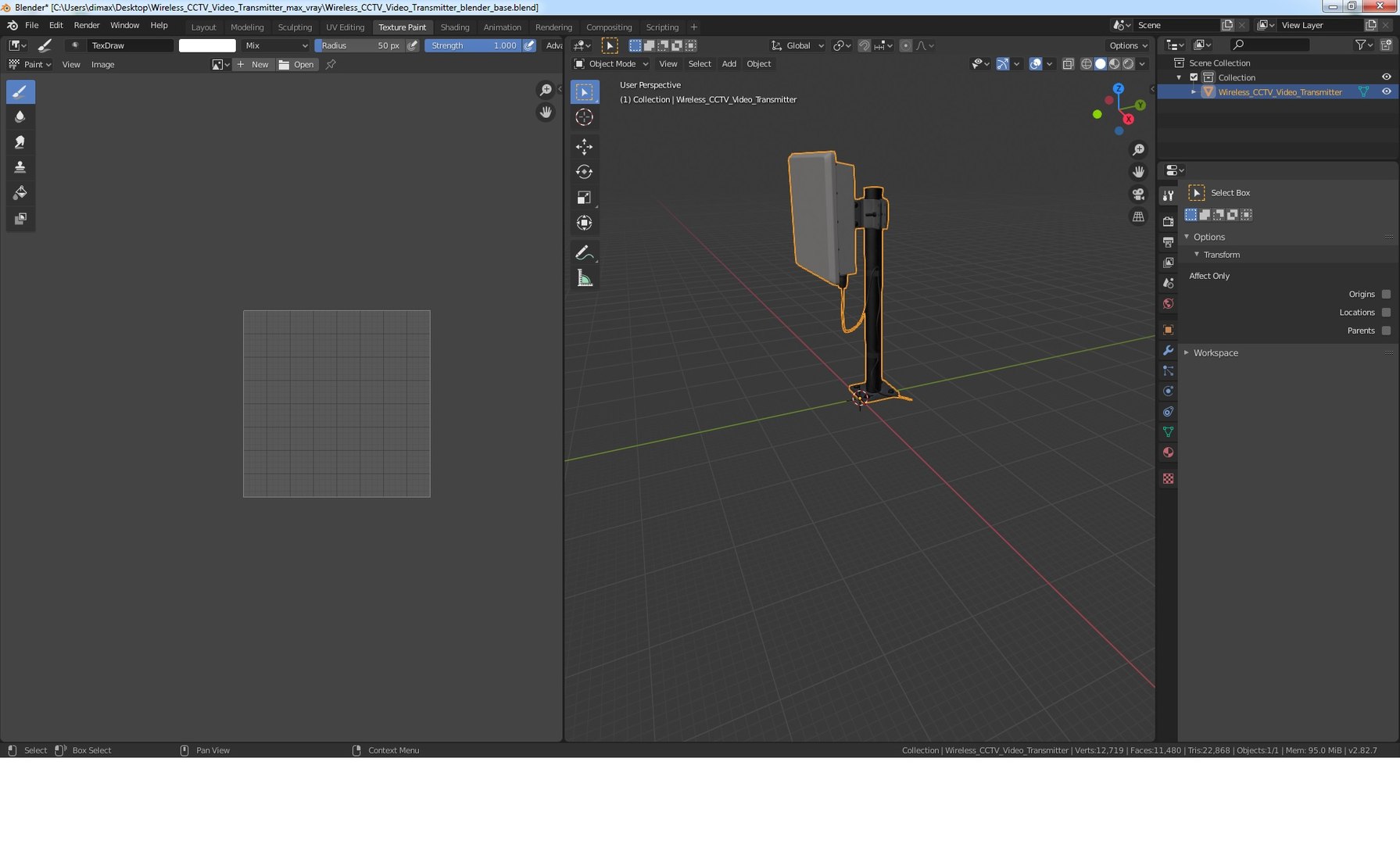Select the Smear paint tool
The height and width of the screenshot is (844, 1400).
coord(20,142)
